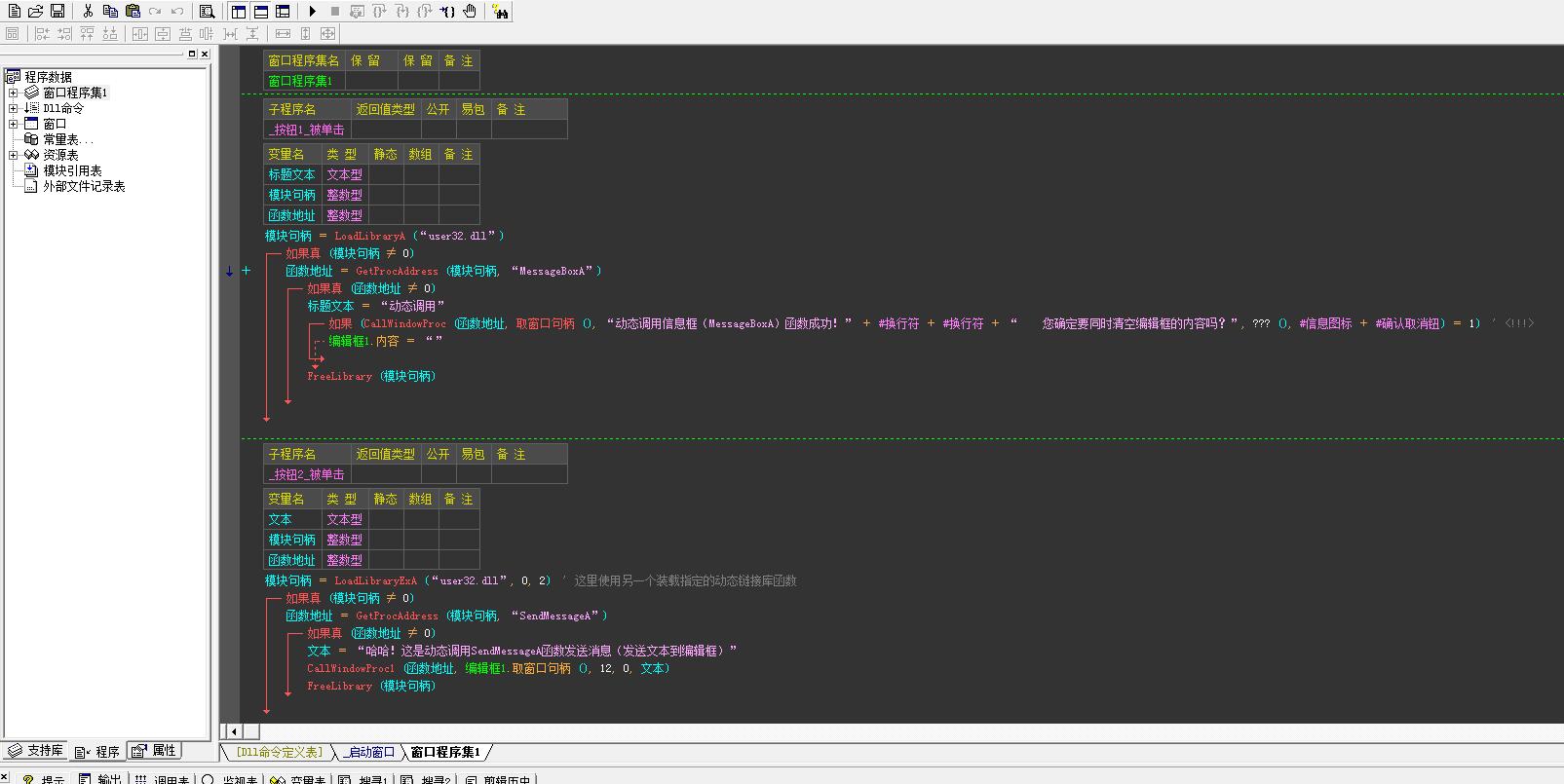Switch to the 程序 panel tab
This screenshot has width=1564, height=784.
pyautogui.click(x=97, y=751)
